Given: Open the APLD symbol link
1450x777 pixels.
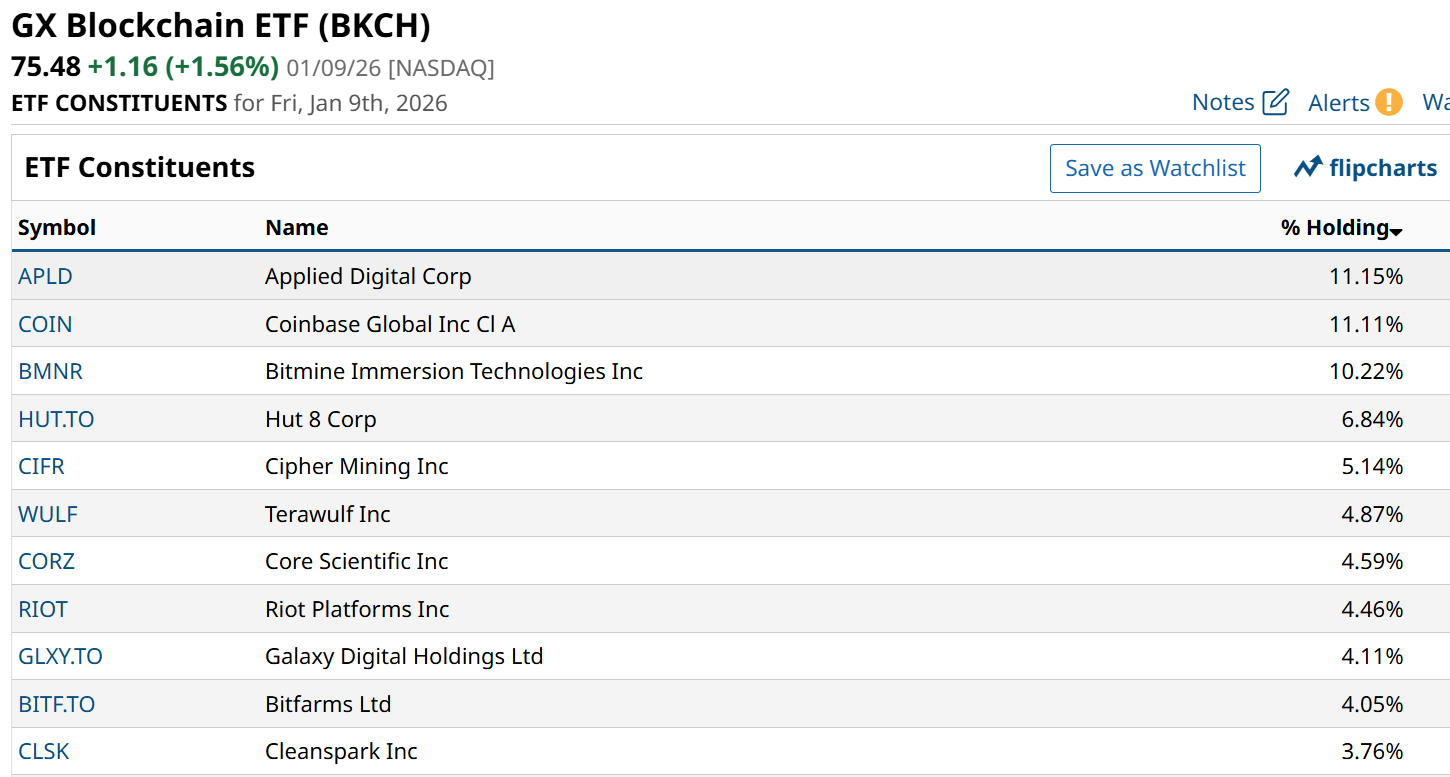Looking at the screenshot, I should [x=45, y=276].
